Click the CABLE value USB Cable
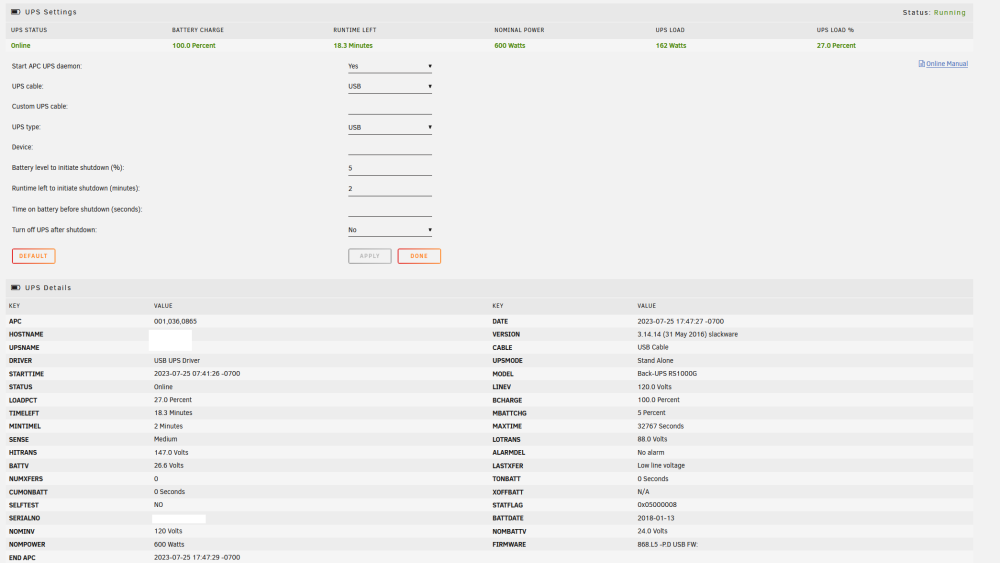 point(652,347)
